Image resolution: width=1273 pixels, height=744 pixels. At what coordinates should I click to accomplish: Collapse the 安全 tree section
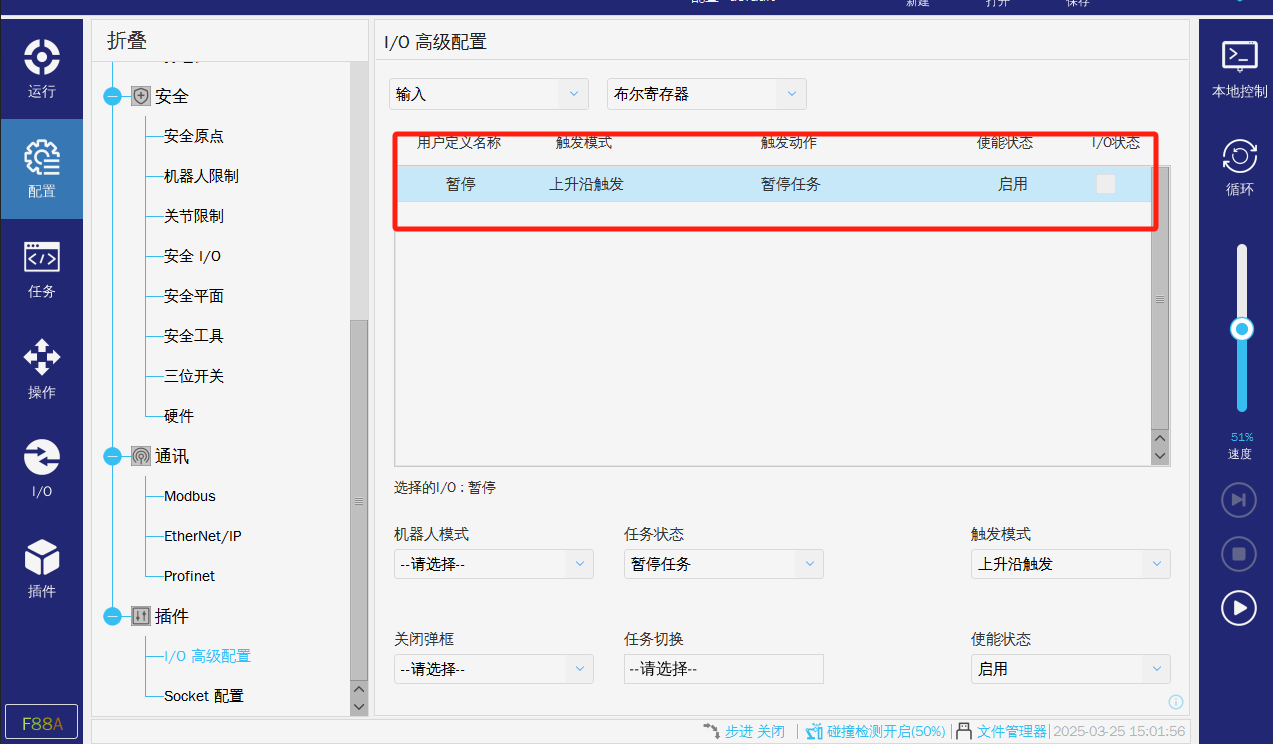[113, 97]
